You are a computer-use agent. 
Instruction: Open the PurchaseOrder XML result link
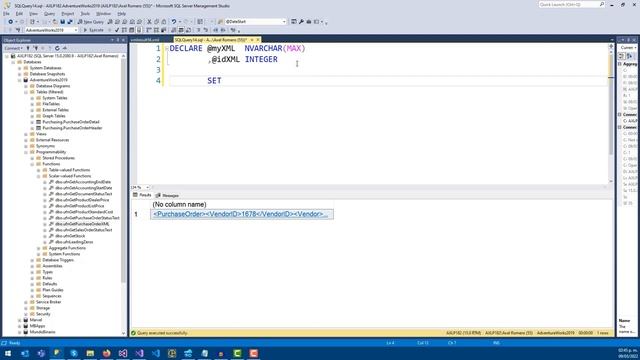tap(240, 214)
